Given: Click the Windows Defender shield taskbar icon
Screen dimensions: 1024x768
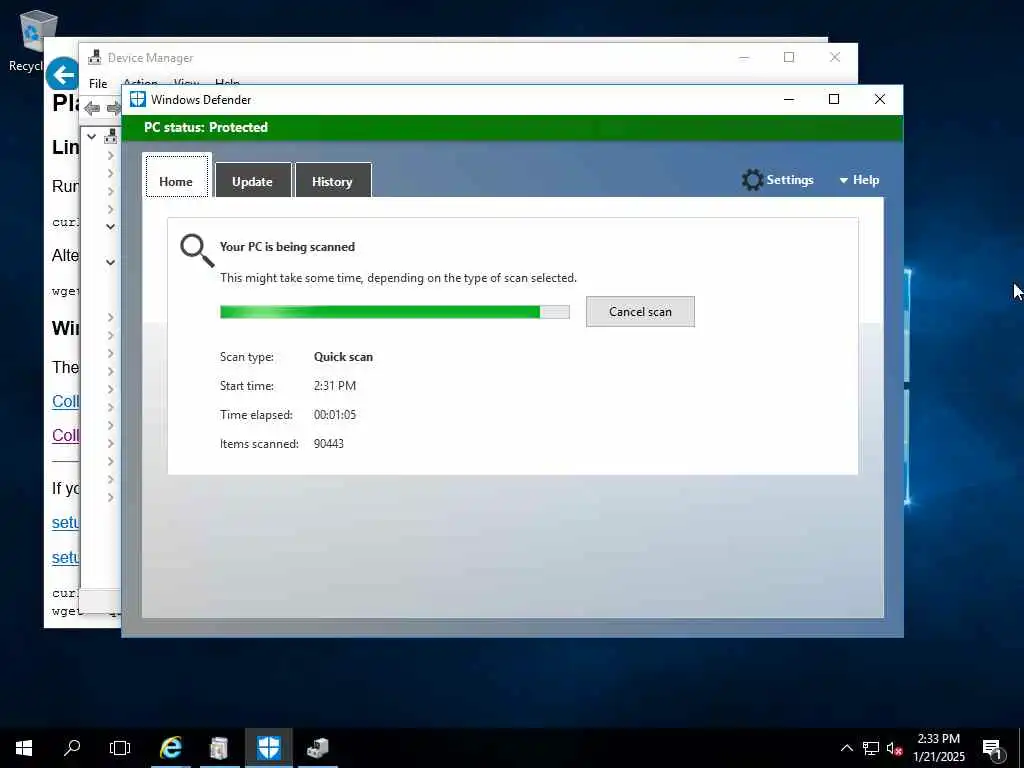Looking at the screenshot, I should click(x=268, y=748).
